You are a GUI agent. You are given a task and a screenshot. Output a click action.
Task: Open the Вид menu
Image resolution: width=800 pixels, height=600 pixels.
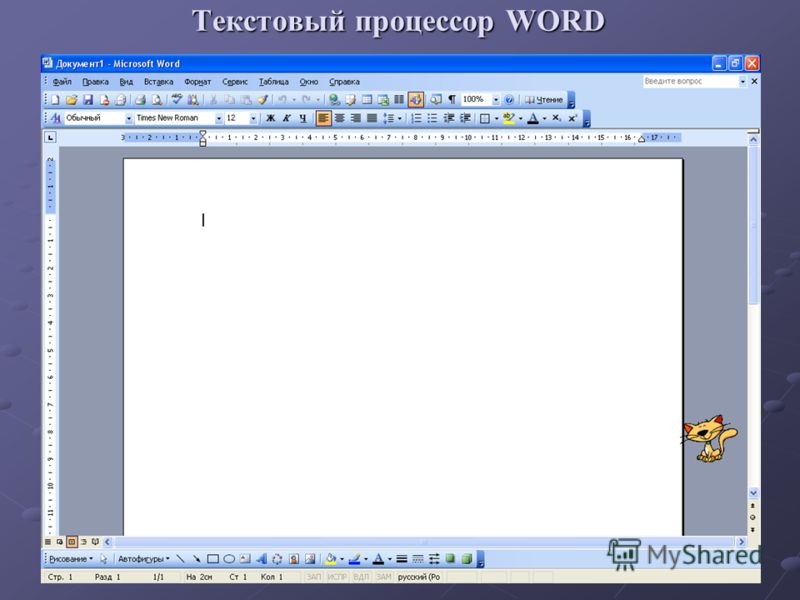coord(126,82)
